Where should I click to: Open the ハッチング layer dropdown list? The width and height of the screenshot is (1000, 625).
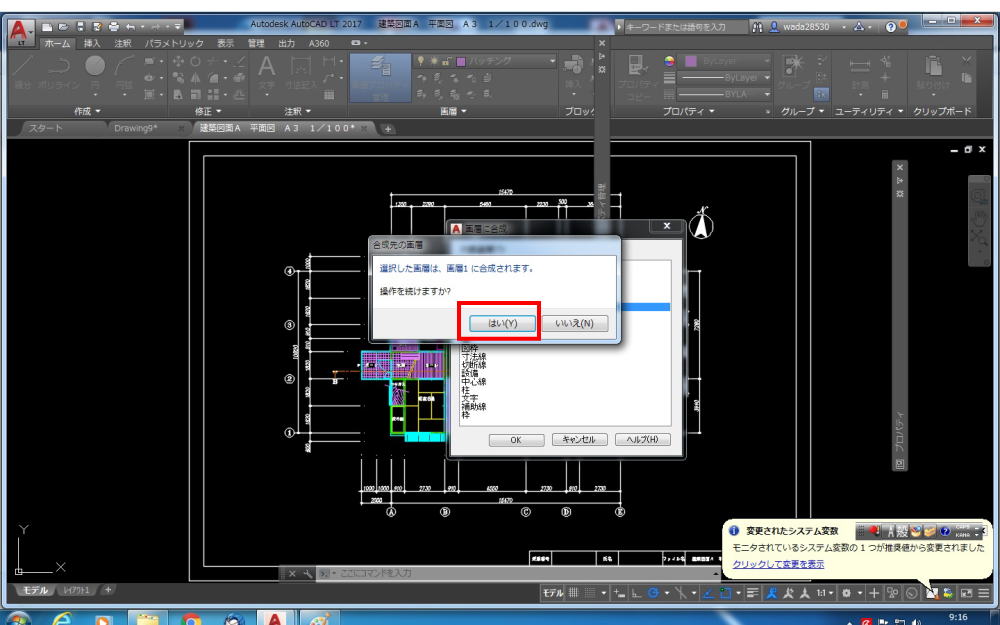552,61
